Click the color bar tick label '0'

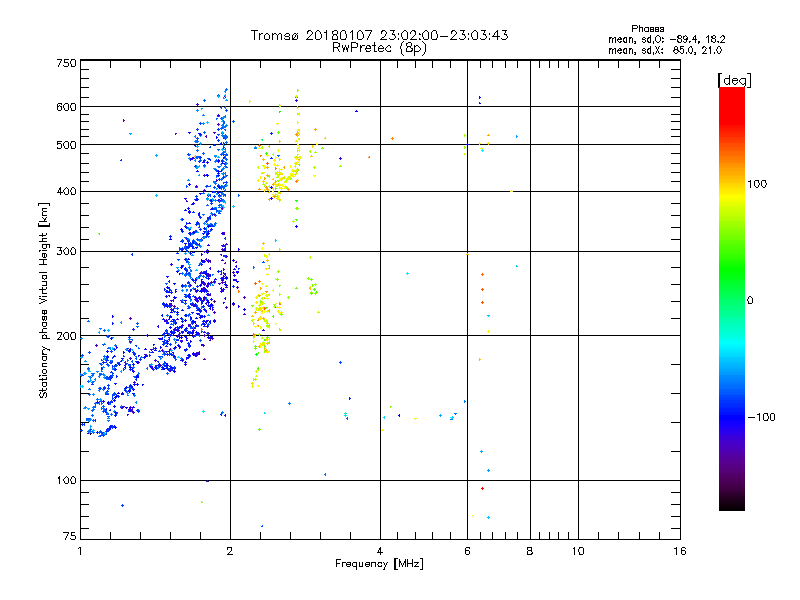pos(750,301)
